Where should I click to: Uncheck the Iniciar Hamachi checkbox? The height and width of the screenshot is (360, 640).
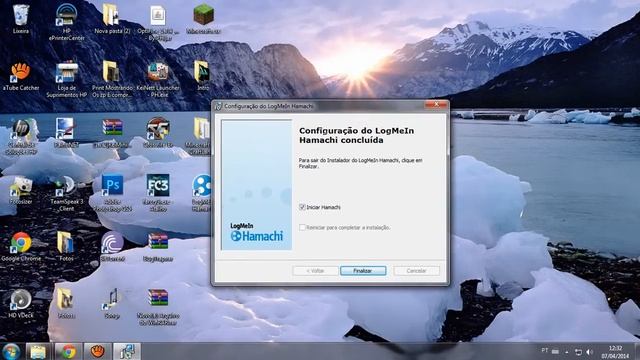pos(302,207)
